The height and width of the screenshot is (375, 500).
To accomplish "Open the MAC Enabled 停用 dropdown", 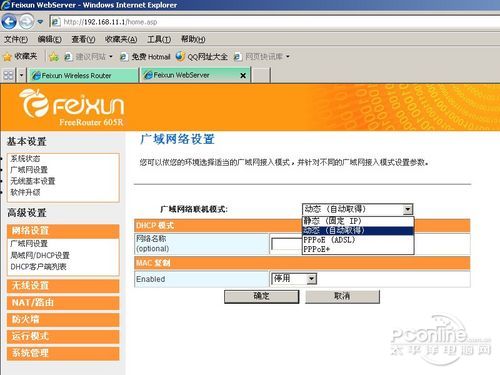I will tap(294, 279).
